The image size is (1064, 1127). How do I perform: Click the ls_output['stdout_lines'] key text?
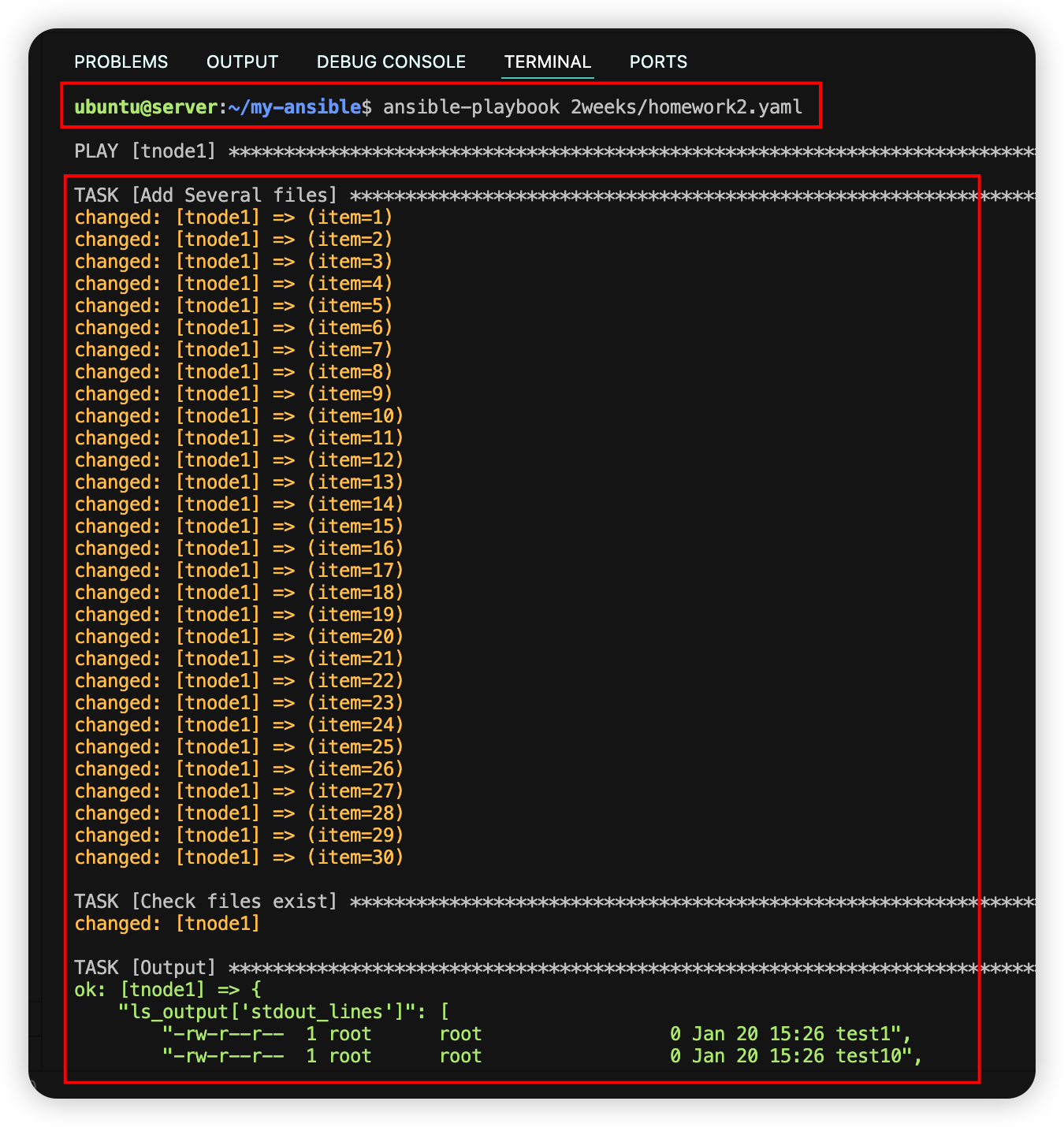[273, 1011]
